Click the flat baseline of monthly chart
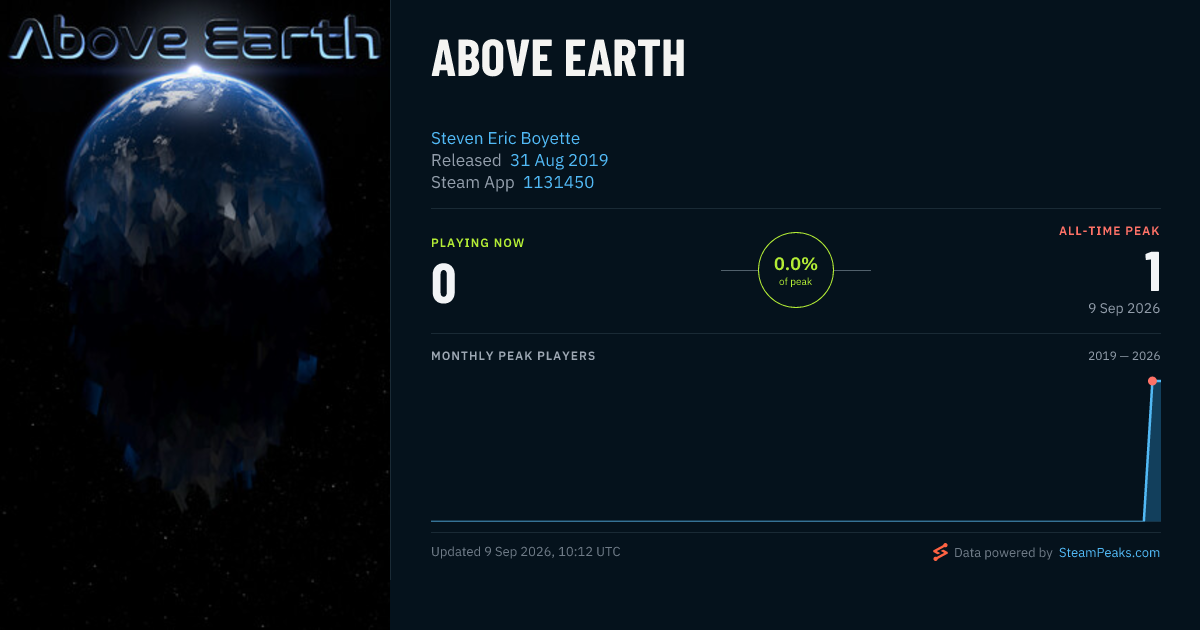The width and height of the screenshot is (1200, 630). (787, 520)
